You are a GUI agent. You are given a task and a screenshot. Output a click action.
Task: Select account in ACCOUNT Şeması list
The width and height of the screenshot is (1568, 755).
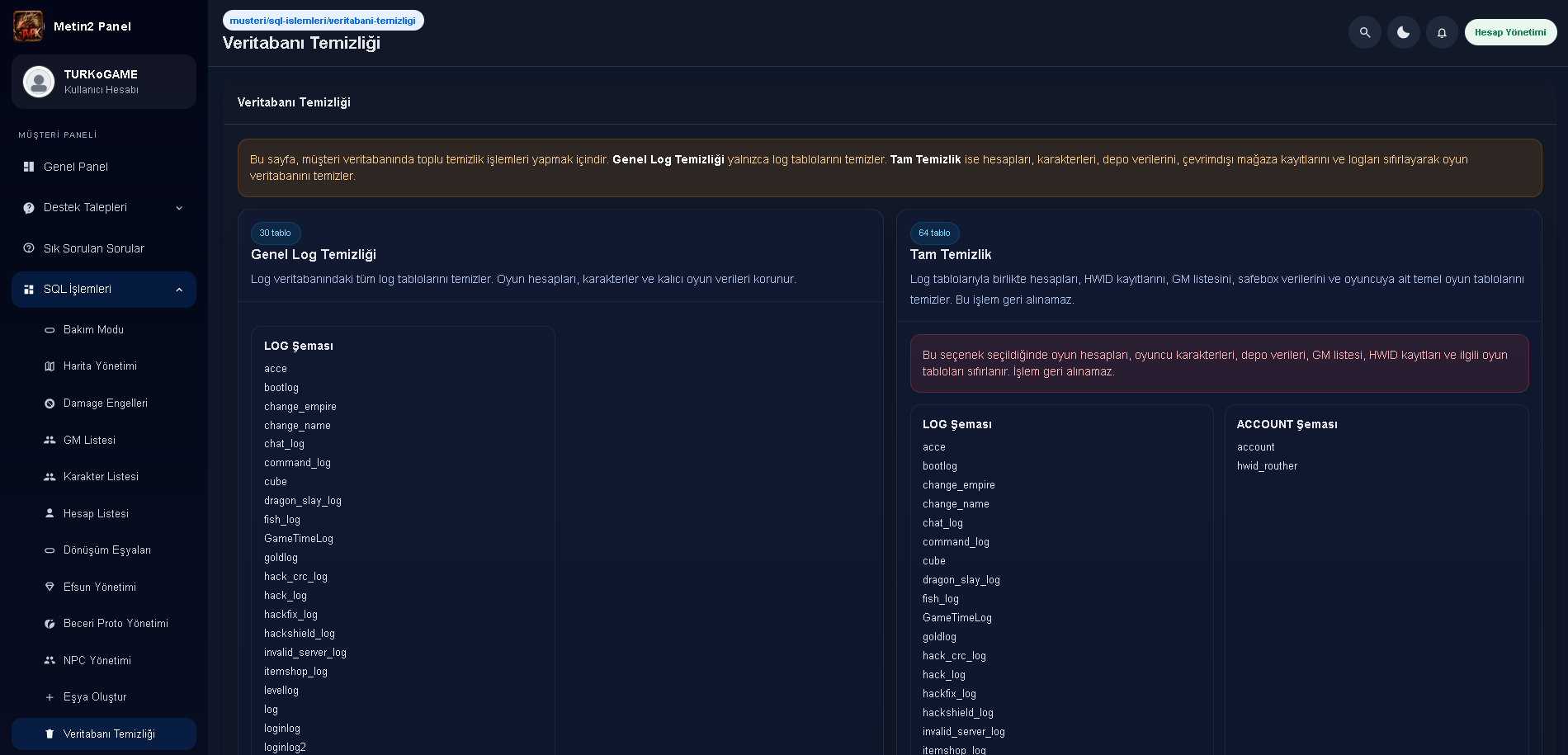[x=1256, y=447]
